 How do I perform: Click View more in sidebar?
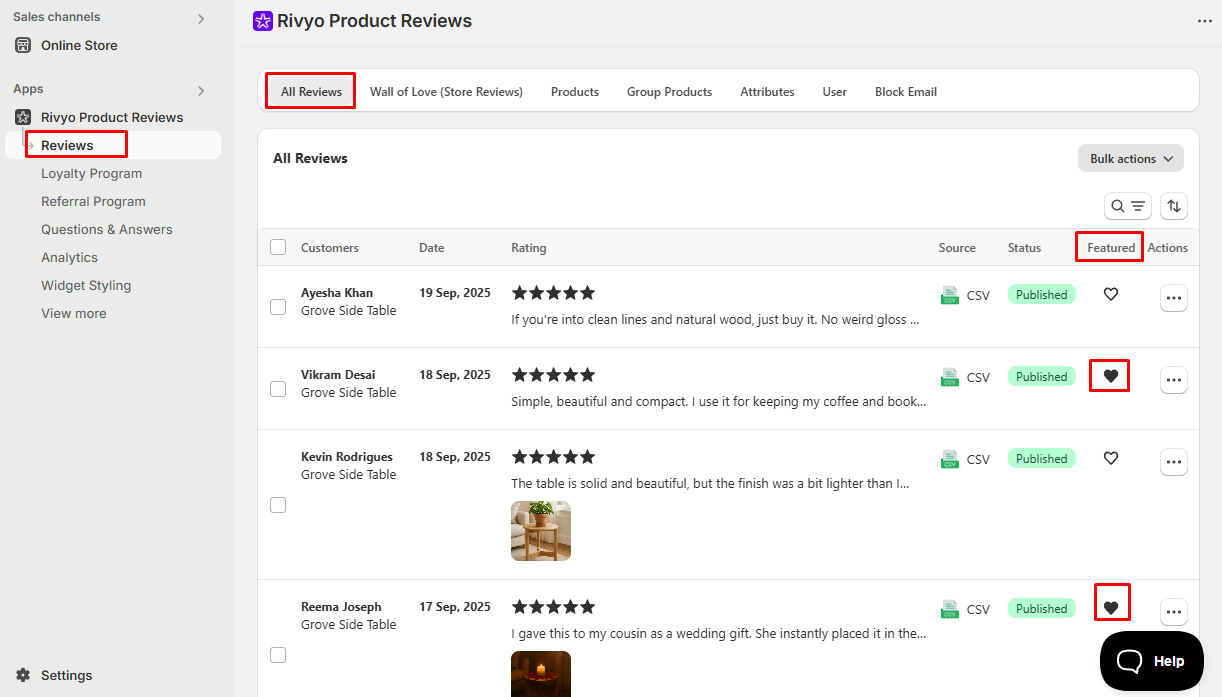tap(73, 313)
